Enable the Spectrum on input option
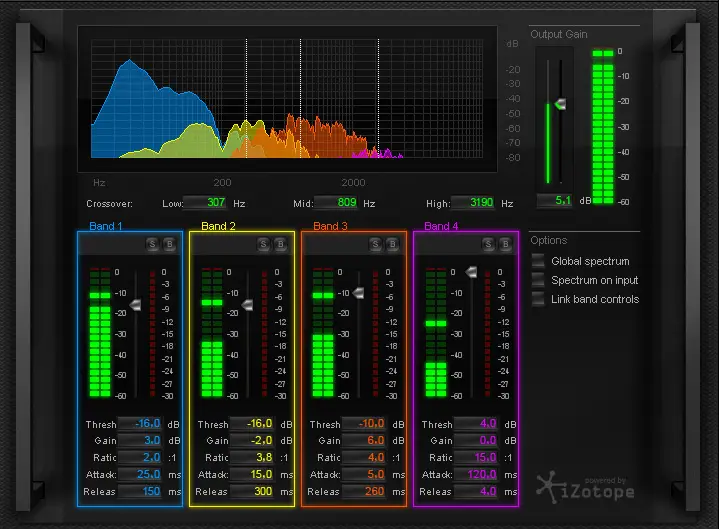Viewport: 719px width, 529px height. [538, 280]
